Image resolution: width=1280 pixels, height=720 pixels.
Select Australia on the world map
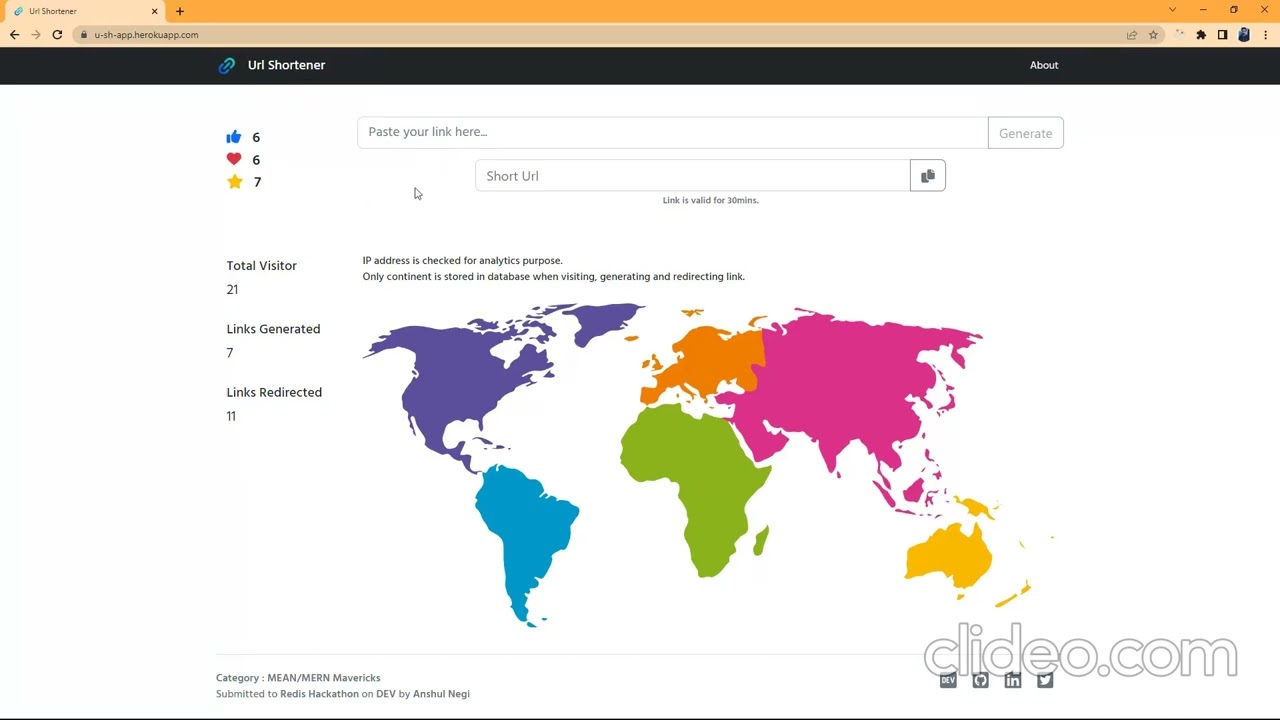(948, 557)
